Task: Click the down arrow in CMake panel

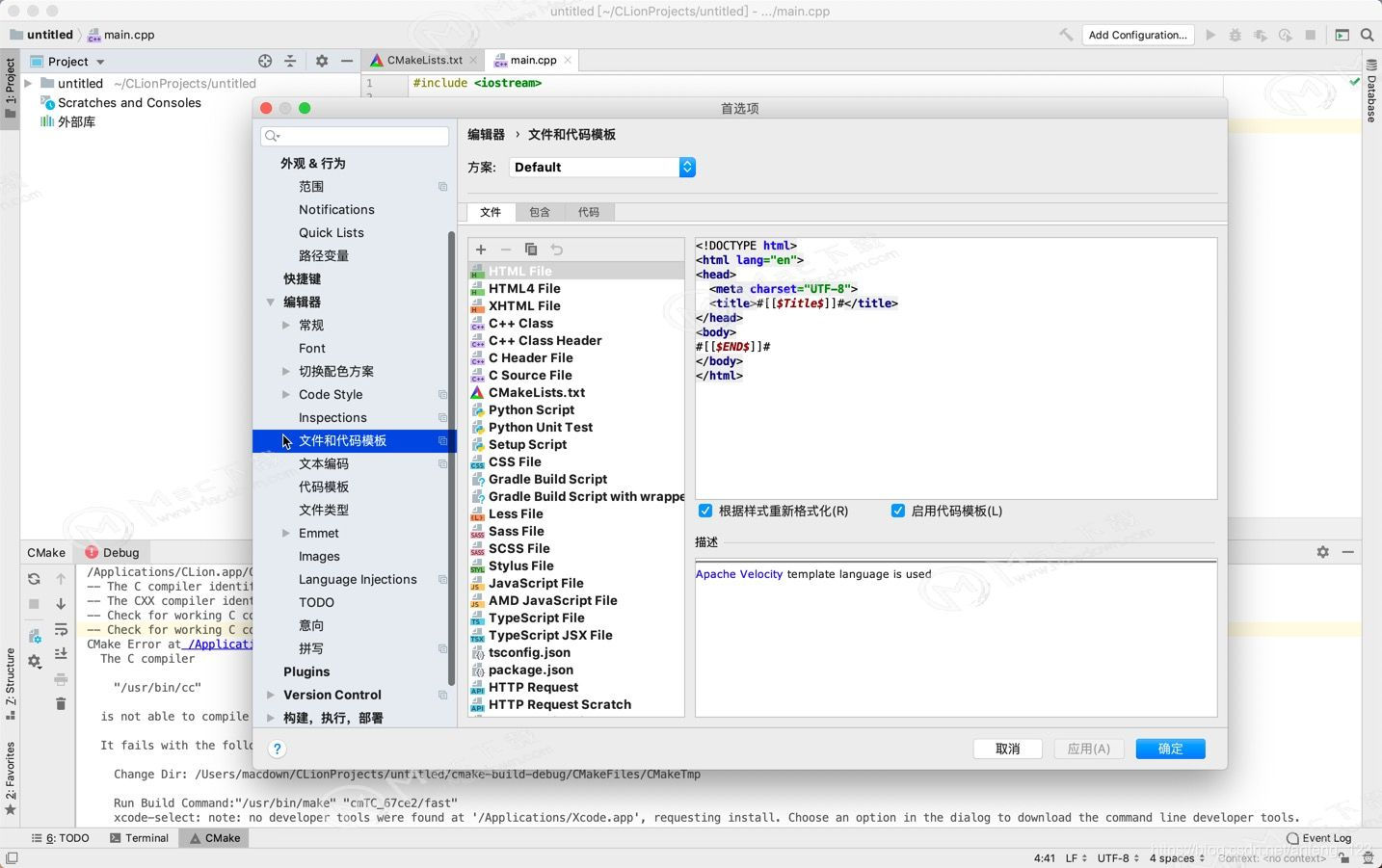Action: (61, 604)
